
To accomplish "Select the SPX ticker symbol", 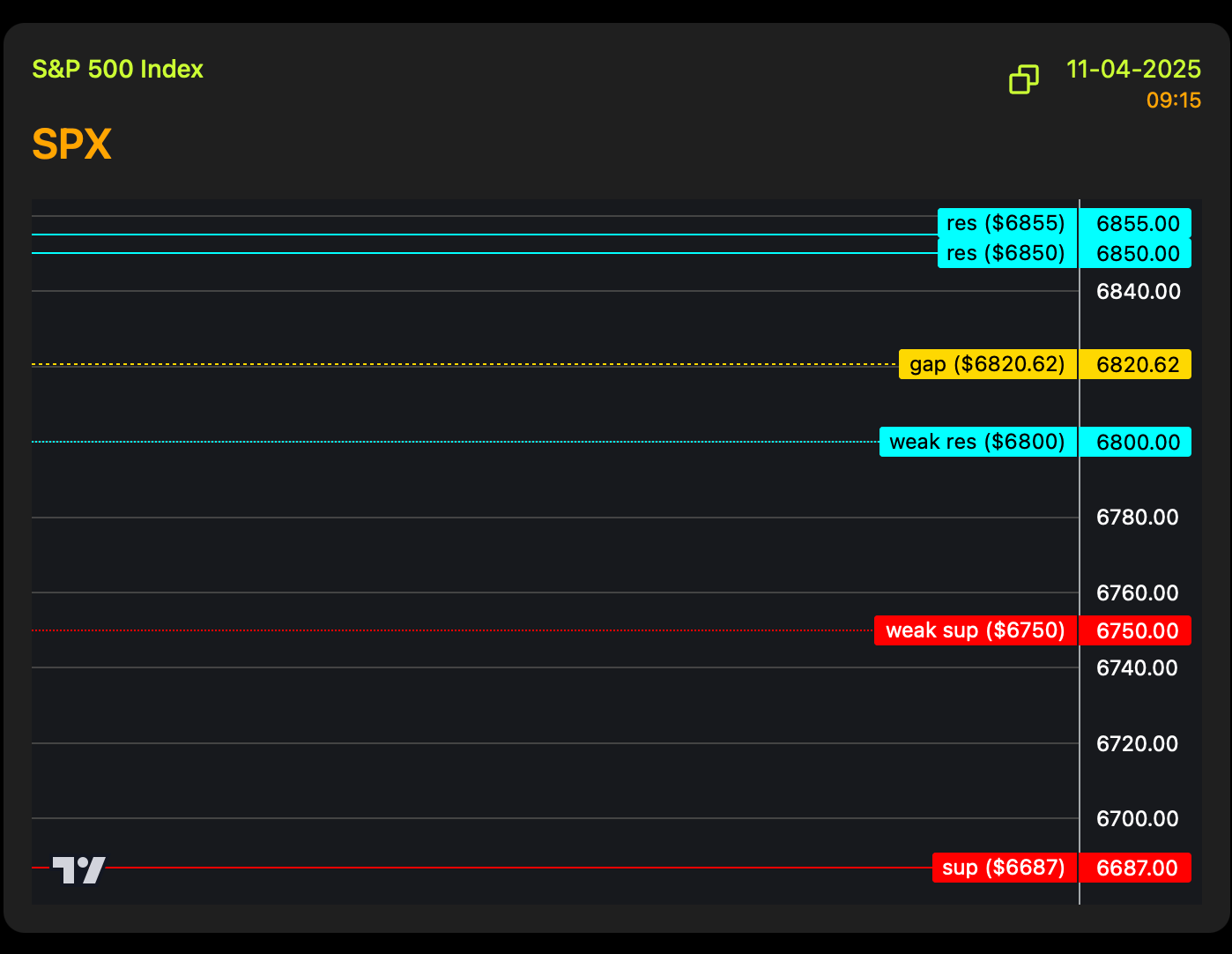I will [71, 145].
